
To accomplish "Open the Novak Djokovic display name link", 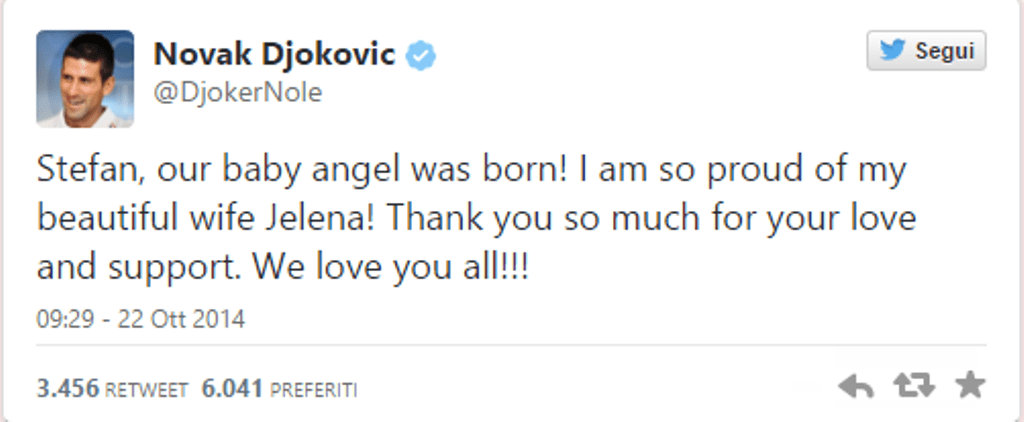I will click(x=274, y=55).
